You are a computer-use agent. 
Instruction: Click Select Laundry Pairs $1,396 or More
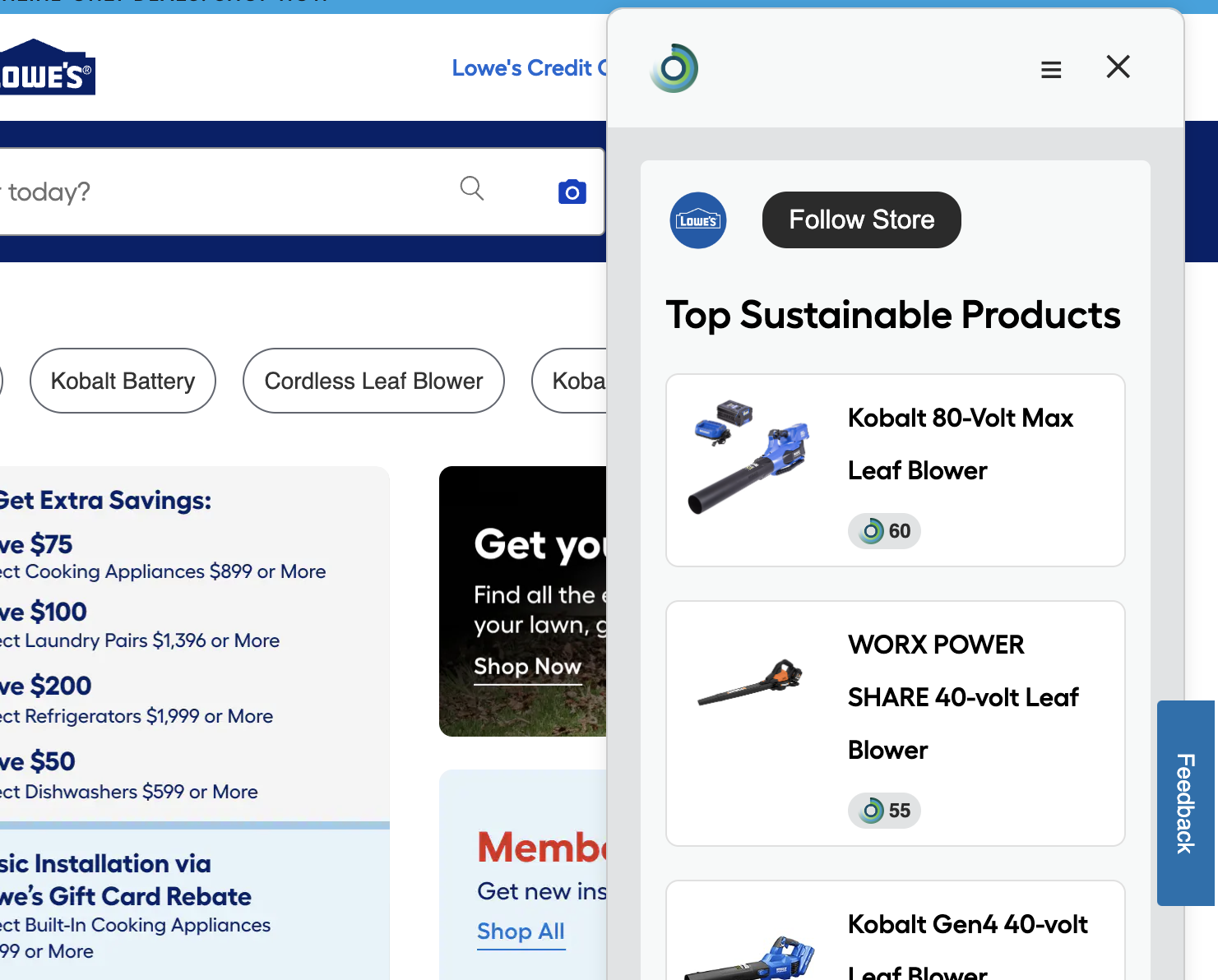(x=140, y=640)
